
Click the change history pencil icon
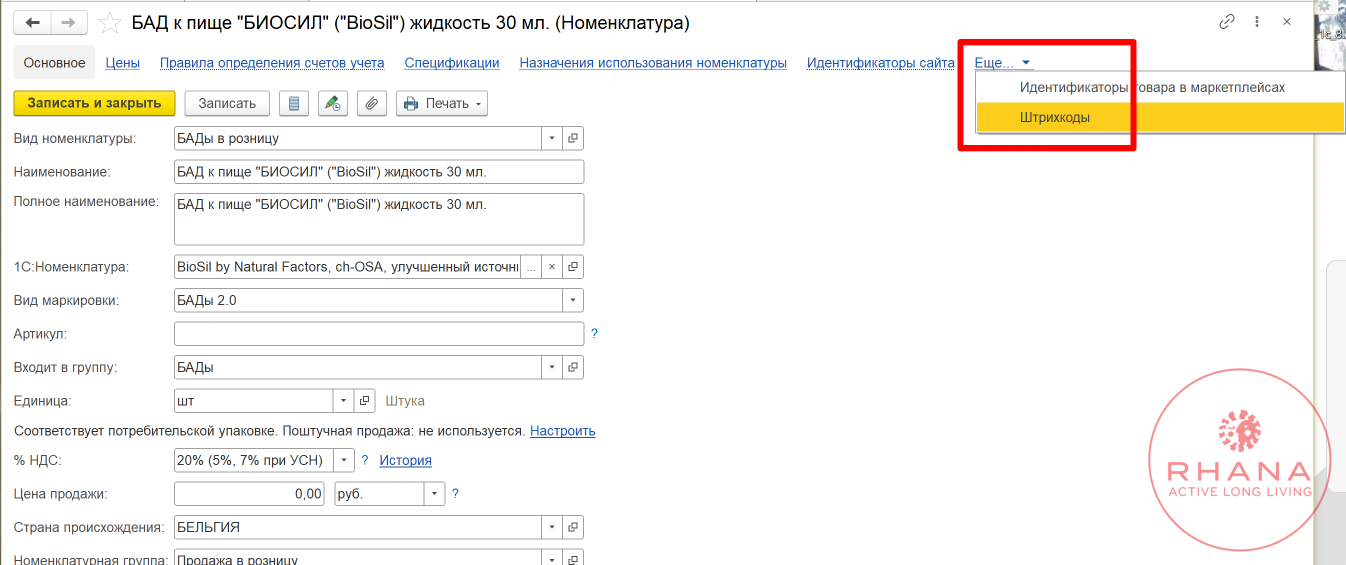[333, 103]
